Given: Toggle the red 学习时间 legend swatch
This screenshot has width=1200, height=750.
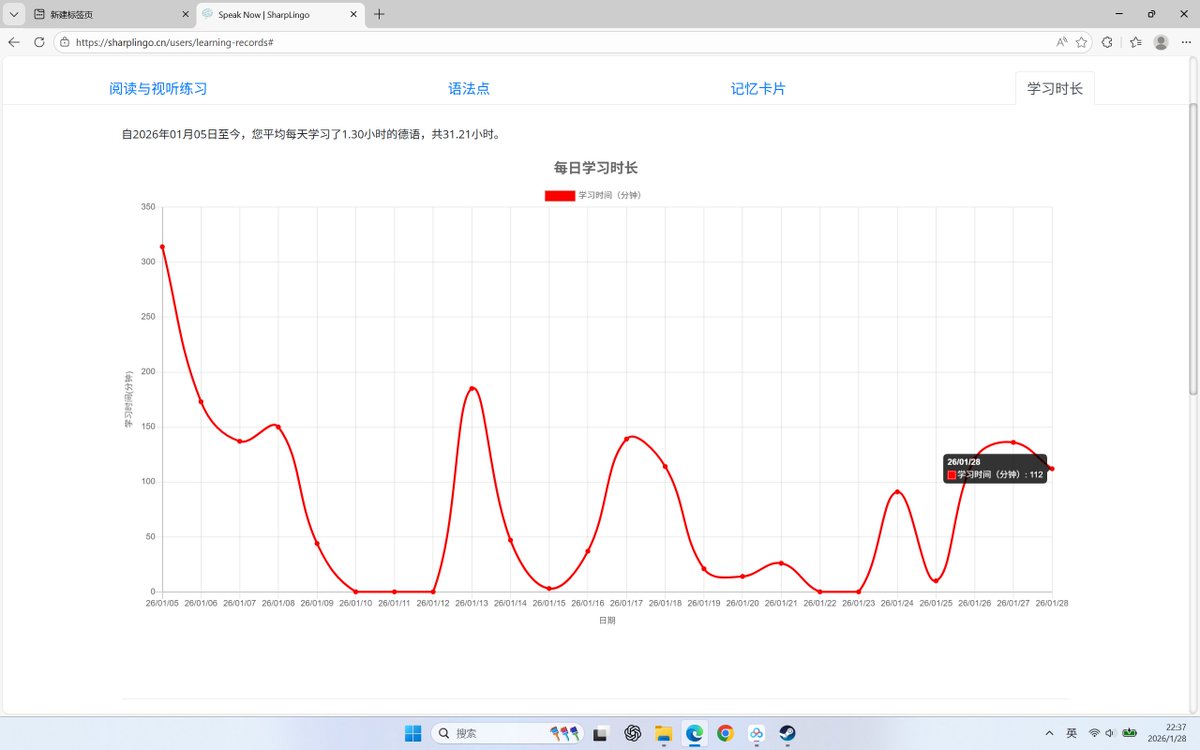Looking at the screenshot, I should coord(560,195).
